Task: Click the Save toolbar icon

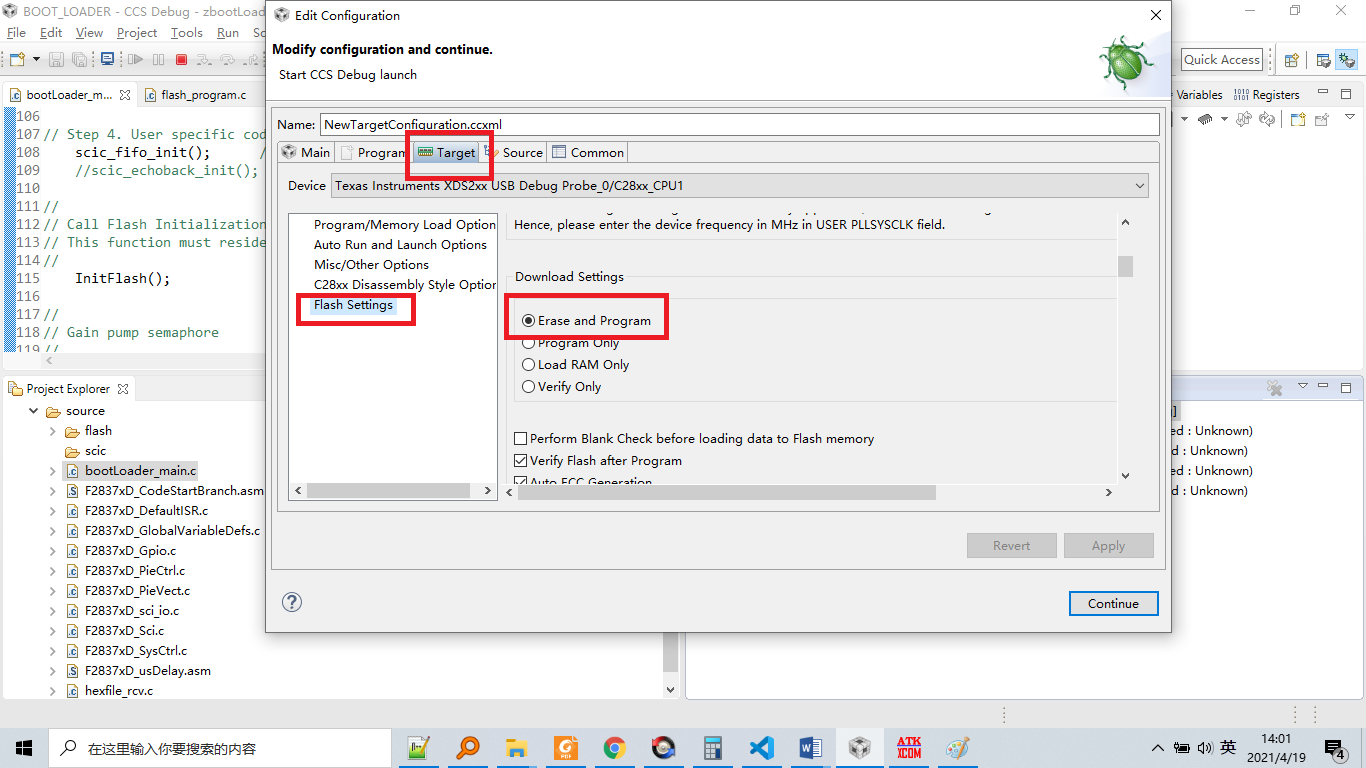Action: 56,59
